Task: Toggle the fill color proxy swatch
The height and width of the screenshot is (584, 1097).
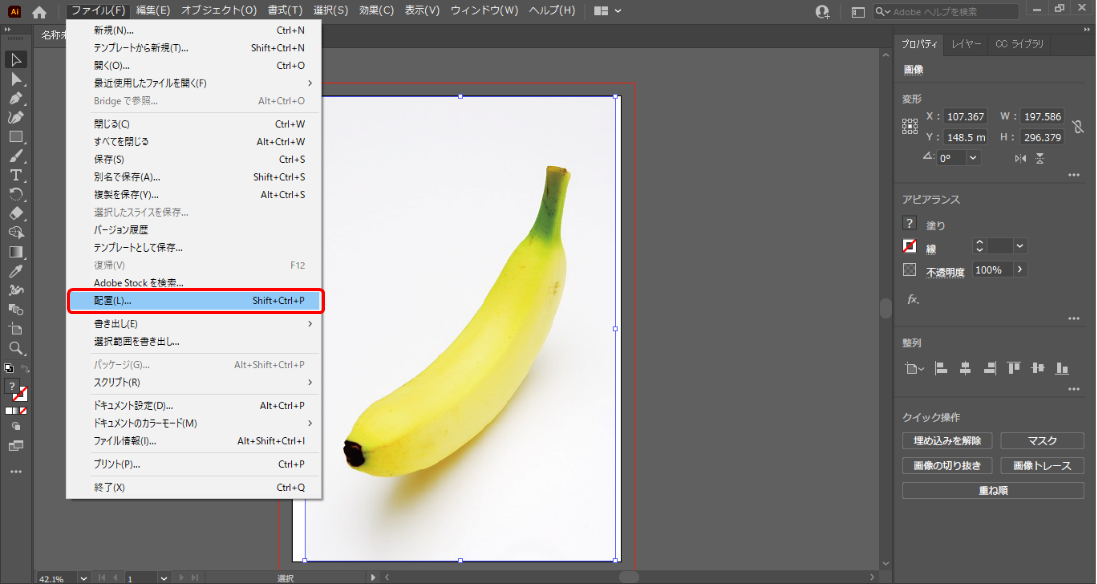Action: (x=909, y=223)
